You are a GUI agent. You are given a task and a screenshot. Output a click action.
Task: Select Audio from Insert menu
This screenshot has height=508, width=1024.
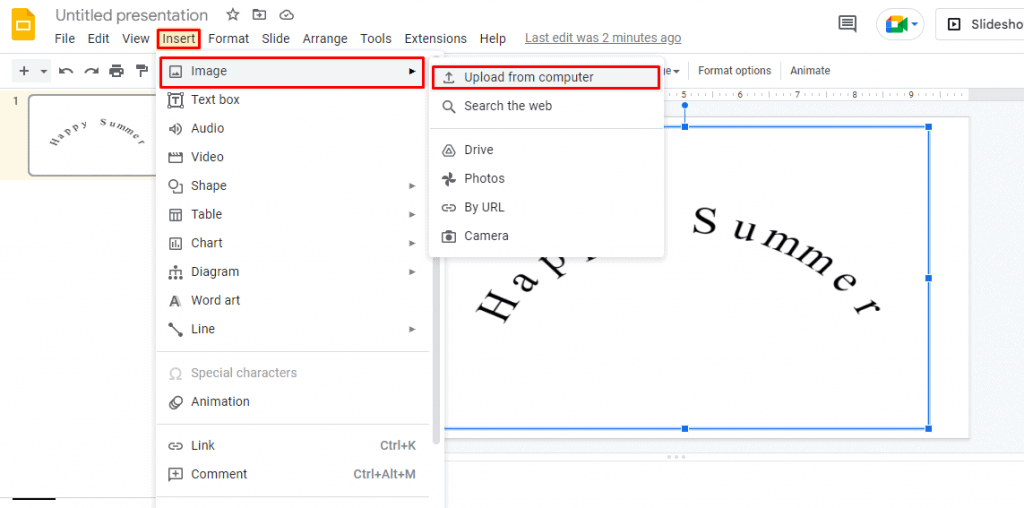click(x=293, y=129)
